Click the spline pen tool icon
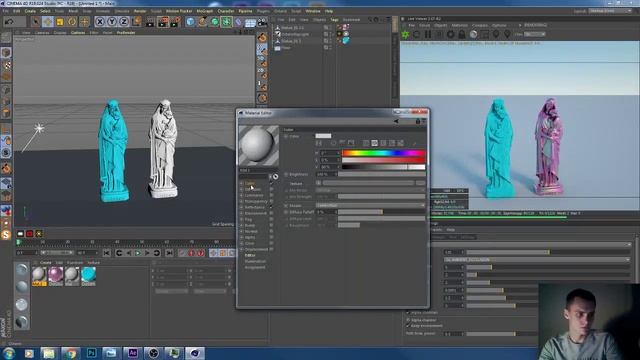The image size is (640, 360). coord(202,21)
